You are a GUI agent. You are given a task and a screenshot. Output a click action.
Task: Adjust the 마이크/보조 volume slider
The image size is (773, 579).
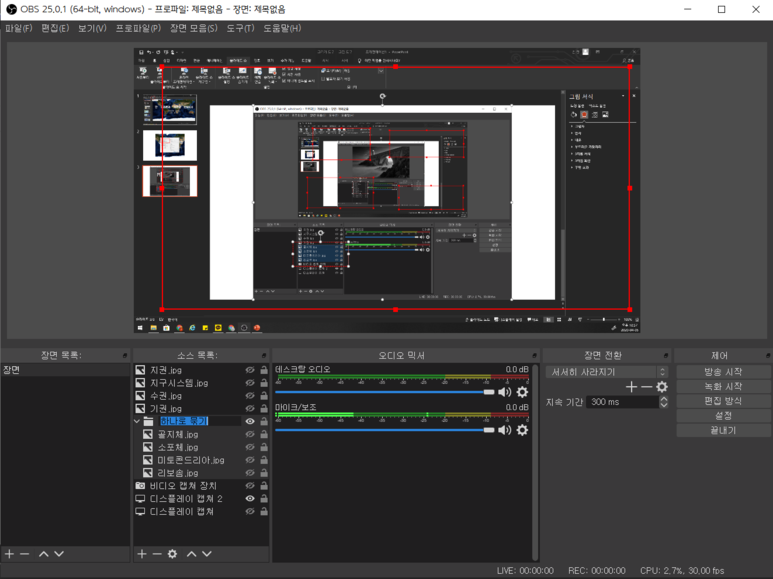point(385,430)
